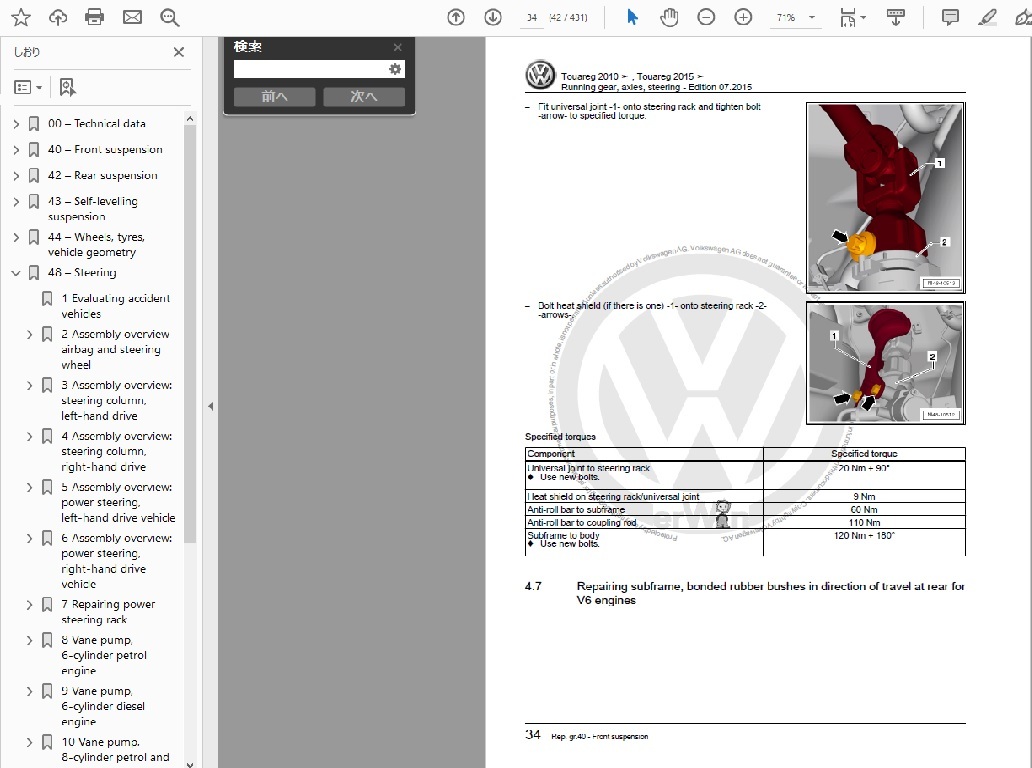Open bookmark 4 Assembly overview steering column right-hand drive

click(116, 451)
